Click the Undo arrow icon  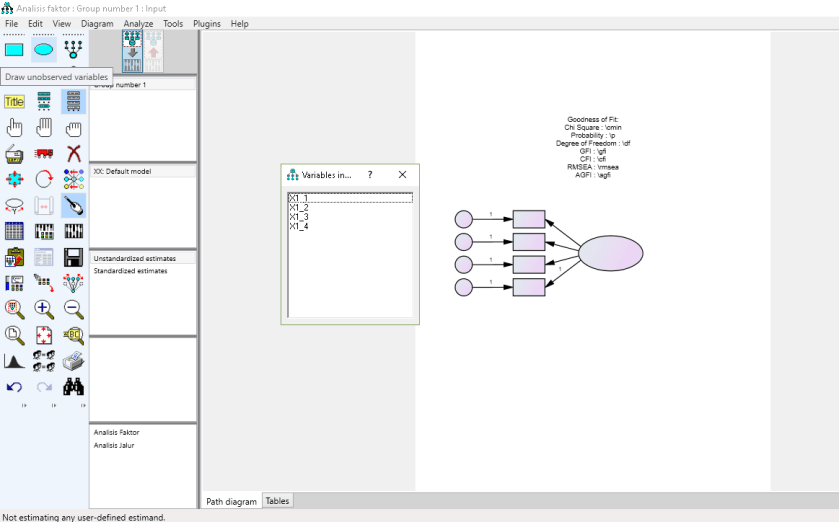(x=14, y=387)
